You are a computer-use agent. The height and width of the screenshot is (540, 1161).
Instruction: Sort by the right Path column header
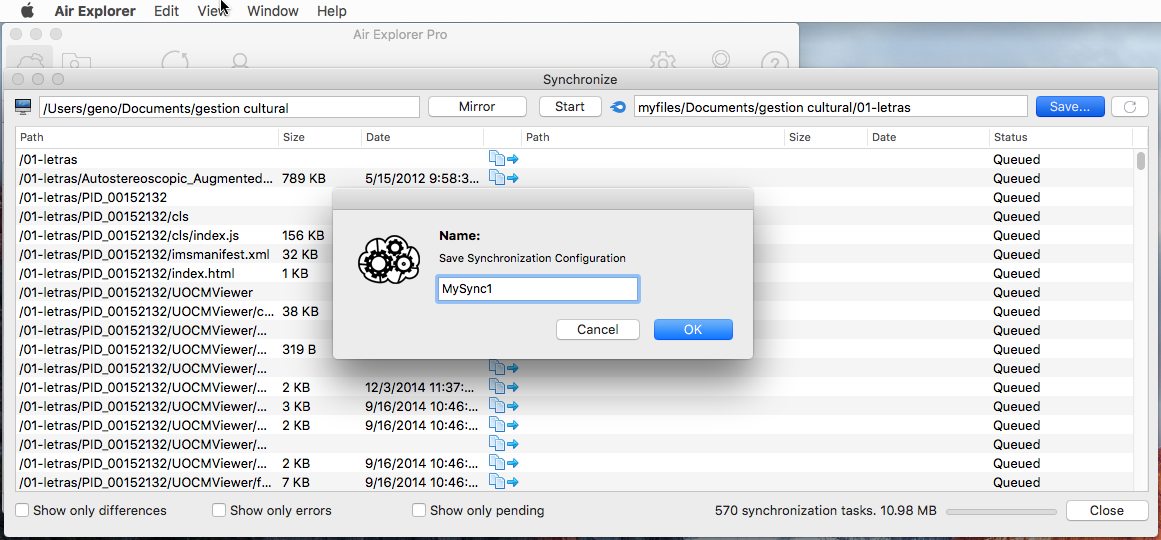(653, 137)
